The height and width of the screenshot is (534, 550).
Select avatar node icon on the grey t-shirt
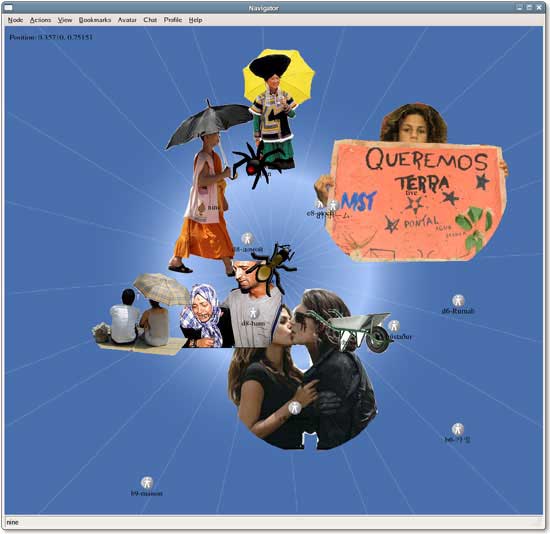tap(253, 313)
